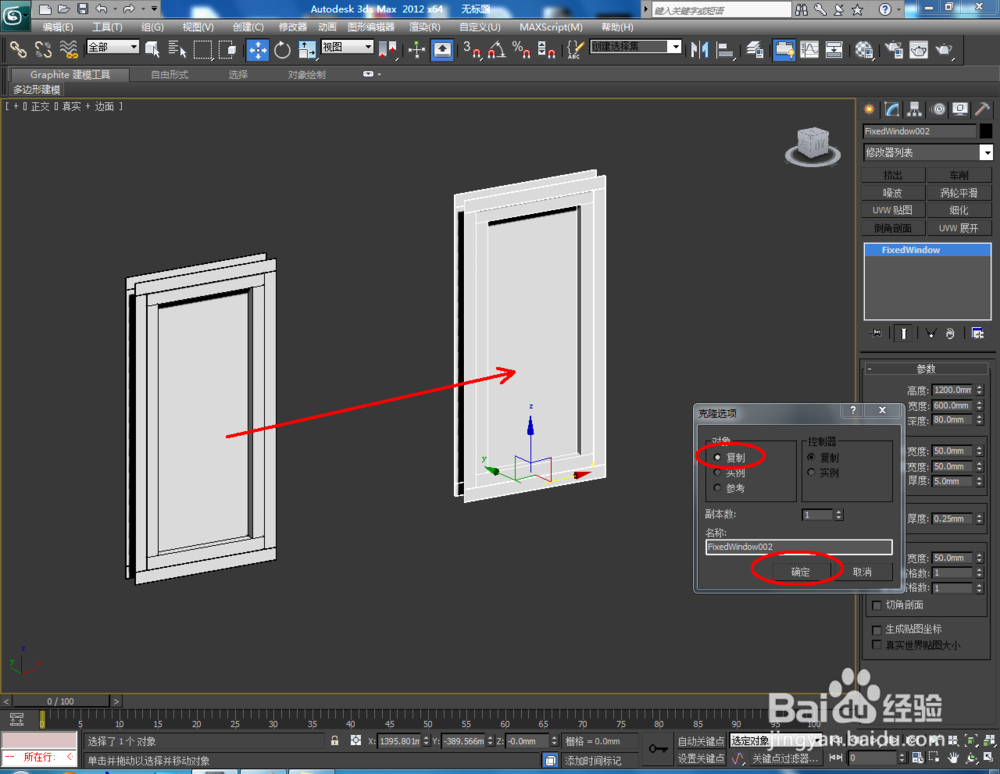Open the 视图 reference coordinate dropdown
Image resolution: width=1000 pixels, height=774 pixels.
pos(347,47)
